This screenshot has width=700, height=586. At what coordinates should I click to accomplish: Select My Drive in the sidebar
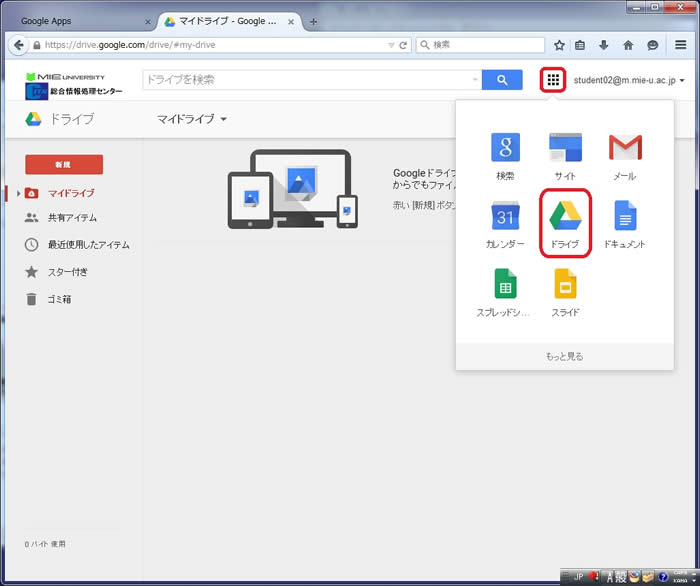[x=71, y=193]
